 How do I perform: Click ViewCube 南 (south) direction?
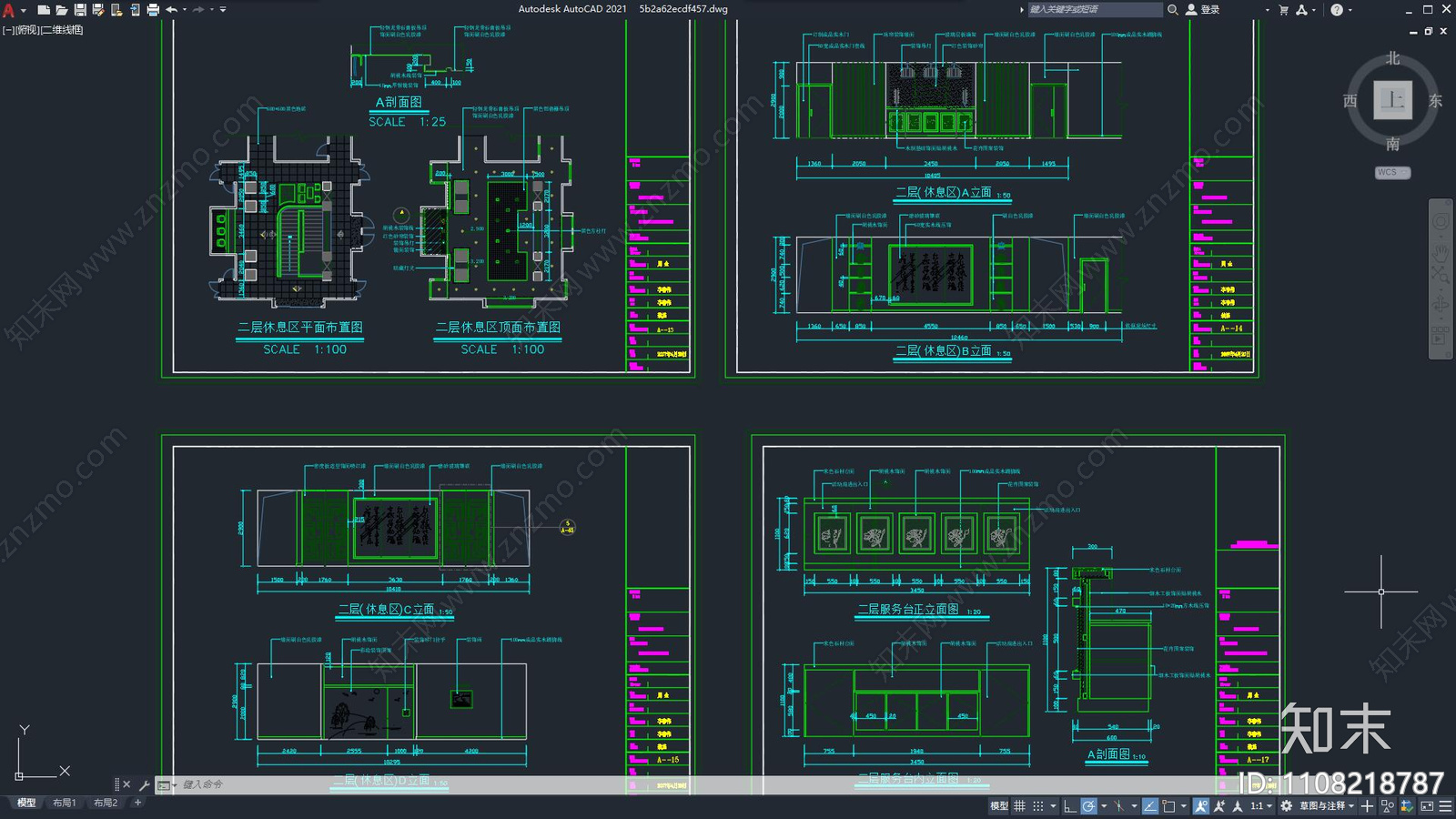pos(1392,144)
